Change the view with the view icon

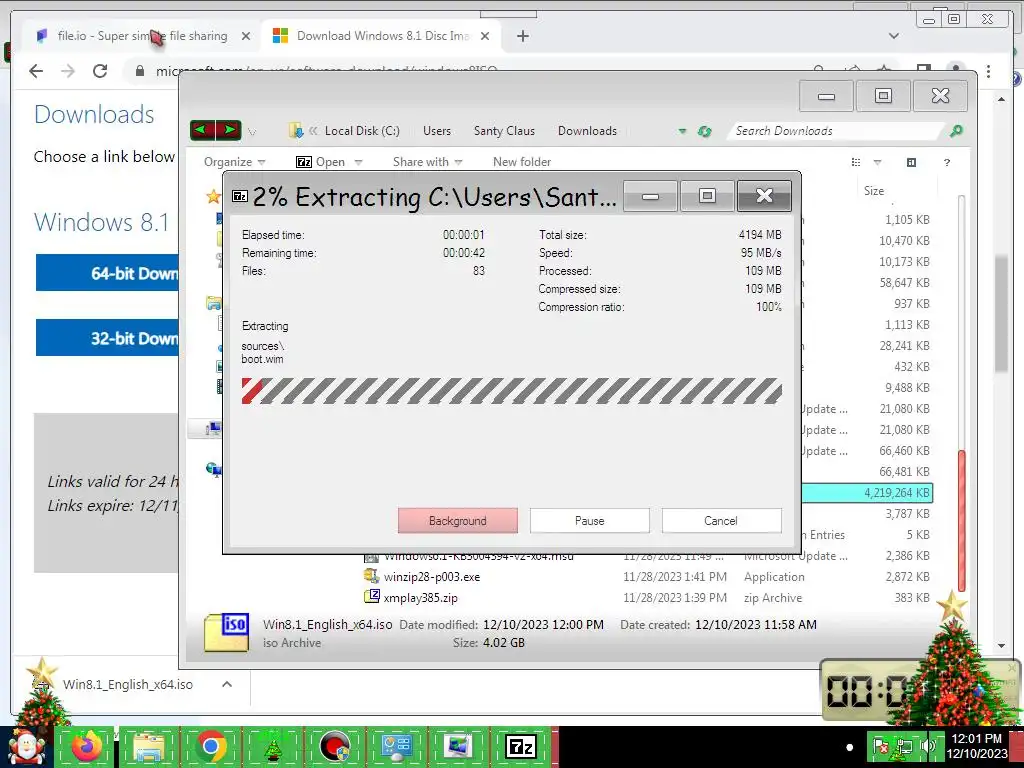(x=856, y=162)
